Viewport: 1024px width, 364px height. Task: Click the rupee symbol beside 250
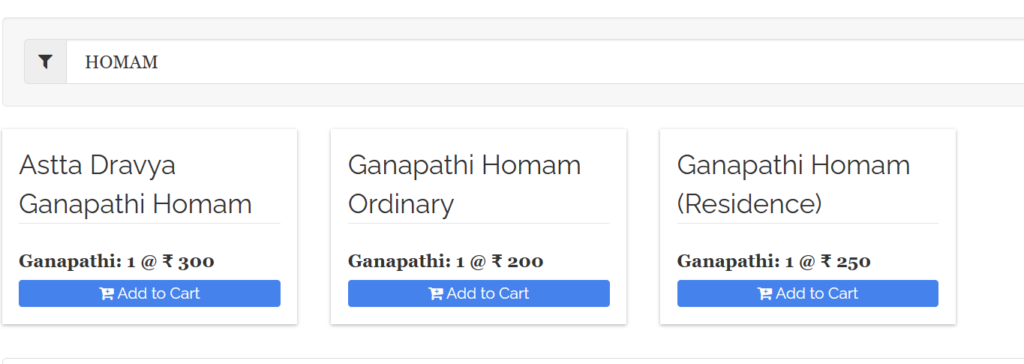click(826, 262)
